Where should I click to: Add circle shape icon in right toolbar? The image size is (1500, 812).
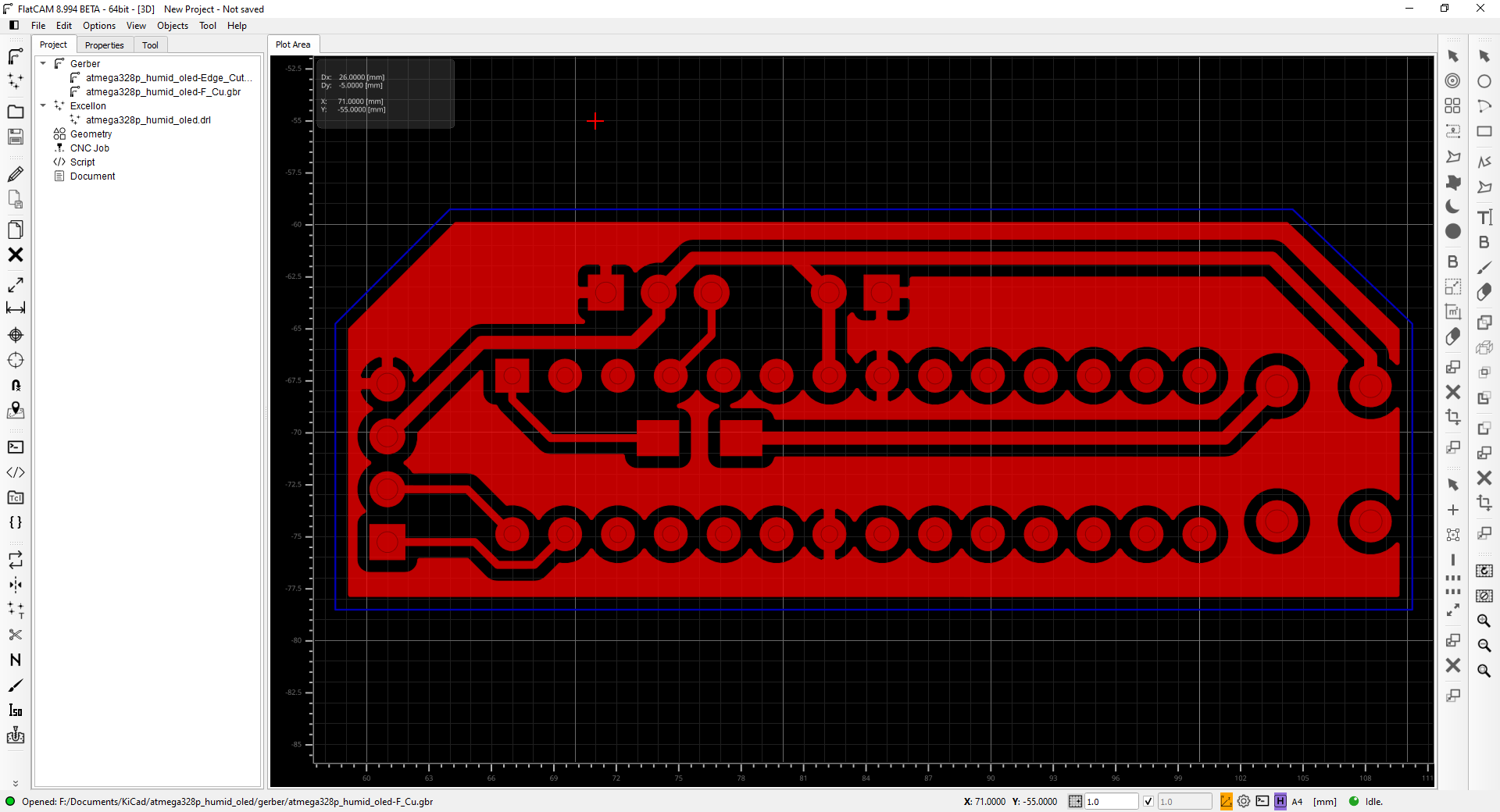click(1484, 81)
